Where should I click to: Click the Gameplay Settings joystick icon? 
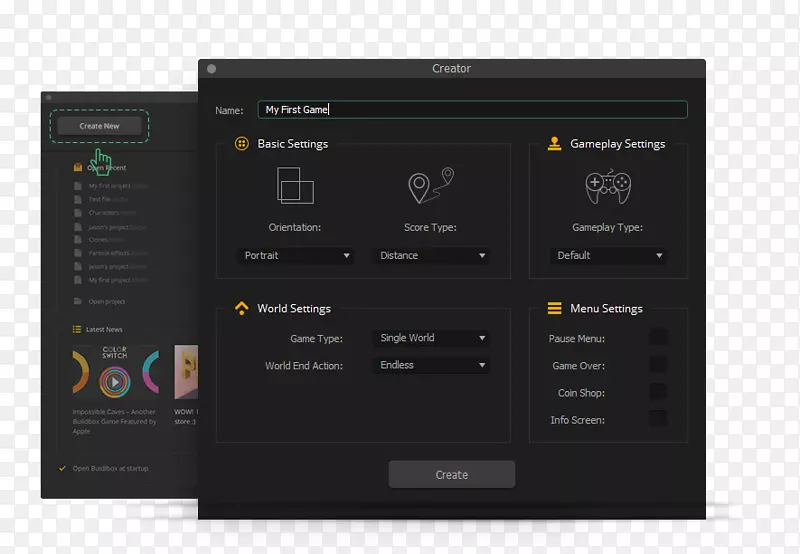(554, 143)
